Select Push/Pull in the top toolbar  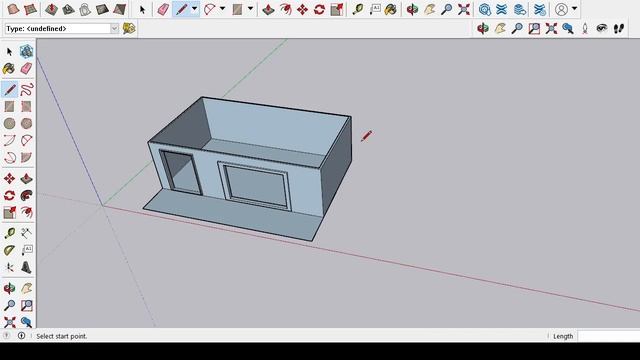(x=268, y=9)
